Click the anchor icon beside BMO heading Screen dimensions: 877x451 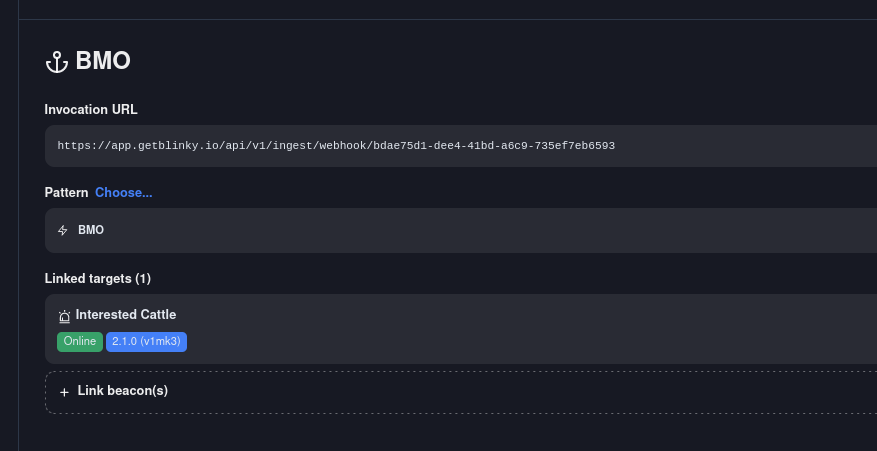point(56,62)
